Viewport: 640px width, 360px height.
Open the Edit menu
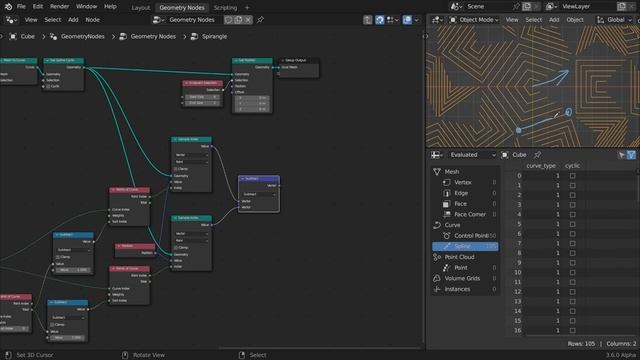(x=38, y=7)
